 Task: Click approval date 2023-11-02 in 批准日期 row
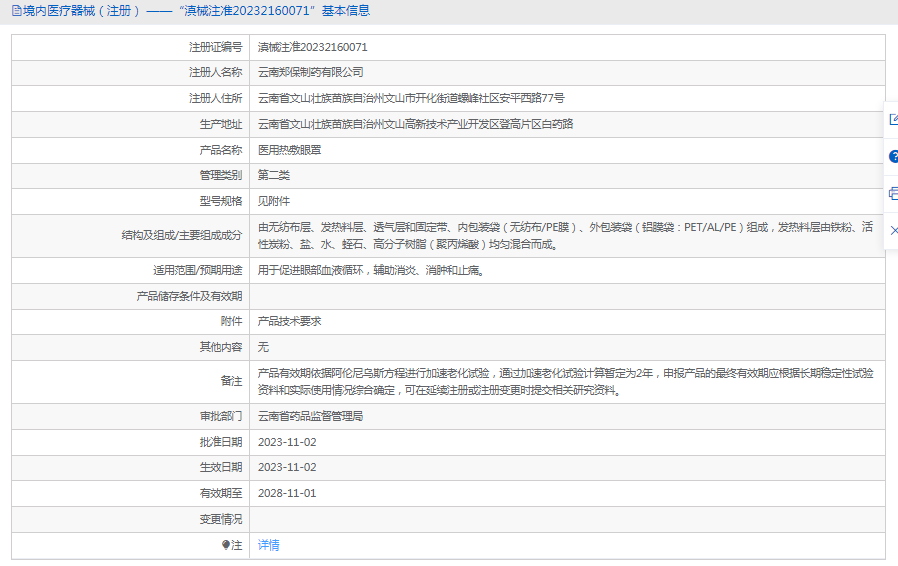pyautogui.click(x=287, y=442)
